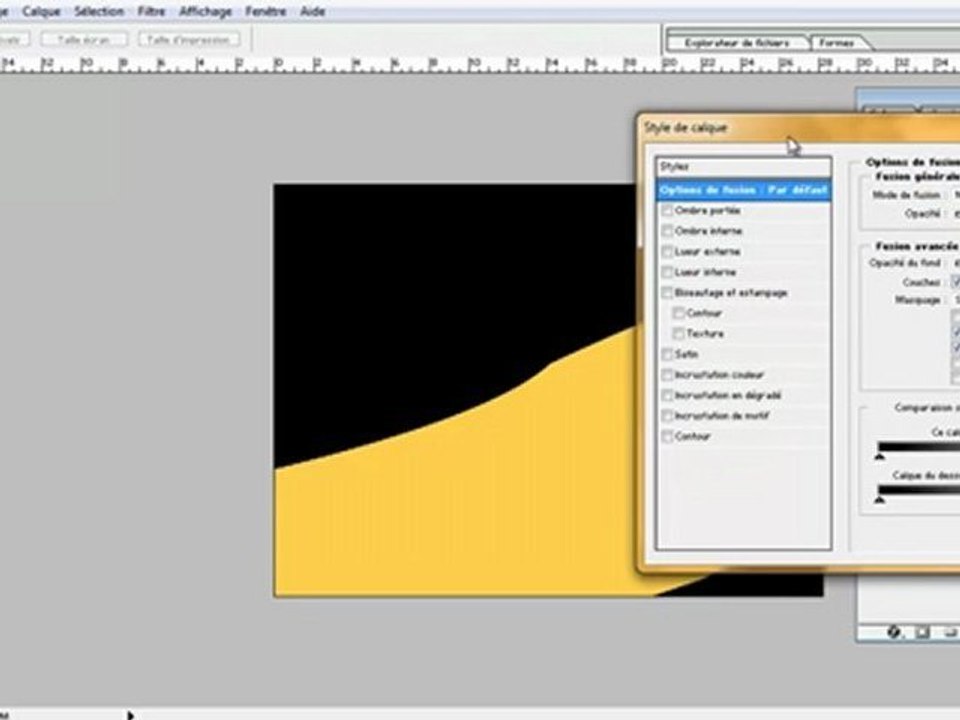Enable Biseautage et estampage checkbox
Screen dimensions: 960x720
[x=667, y=293]
